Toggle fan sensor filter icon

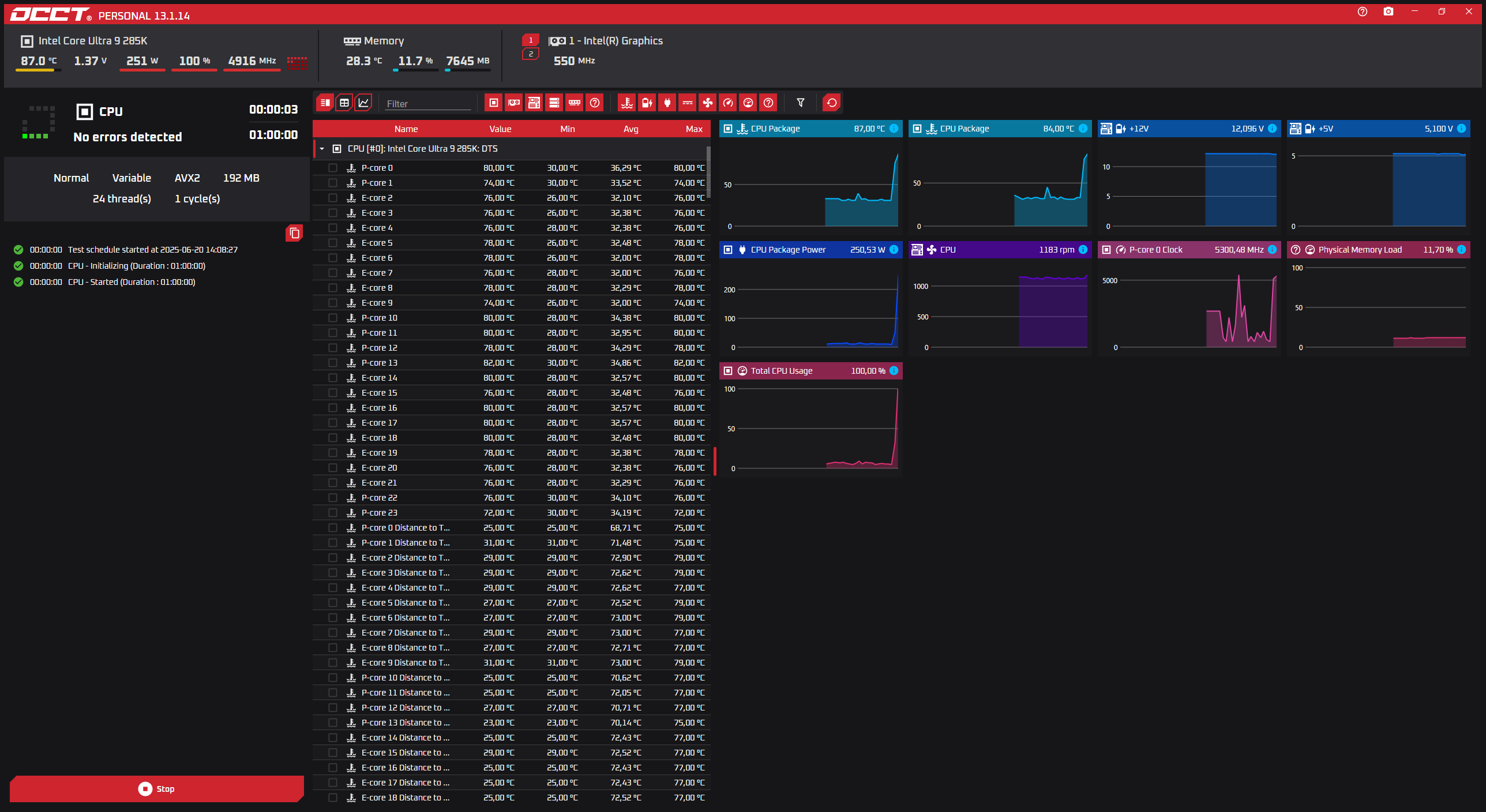click(707, 103)
